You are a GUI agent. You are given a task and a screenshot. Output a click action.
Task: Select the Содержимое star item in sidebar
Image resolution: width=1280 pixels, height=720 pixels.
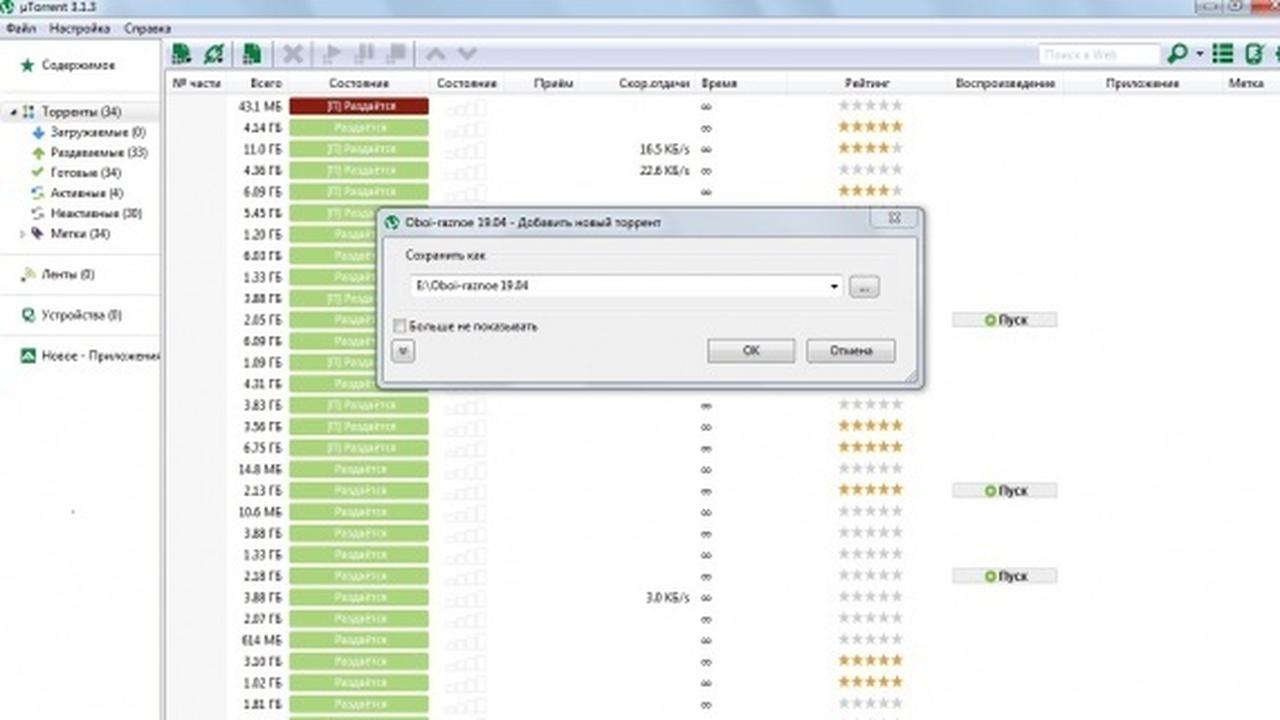click(x=77, y=65)
